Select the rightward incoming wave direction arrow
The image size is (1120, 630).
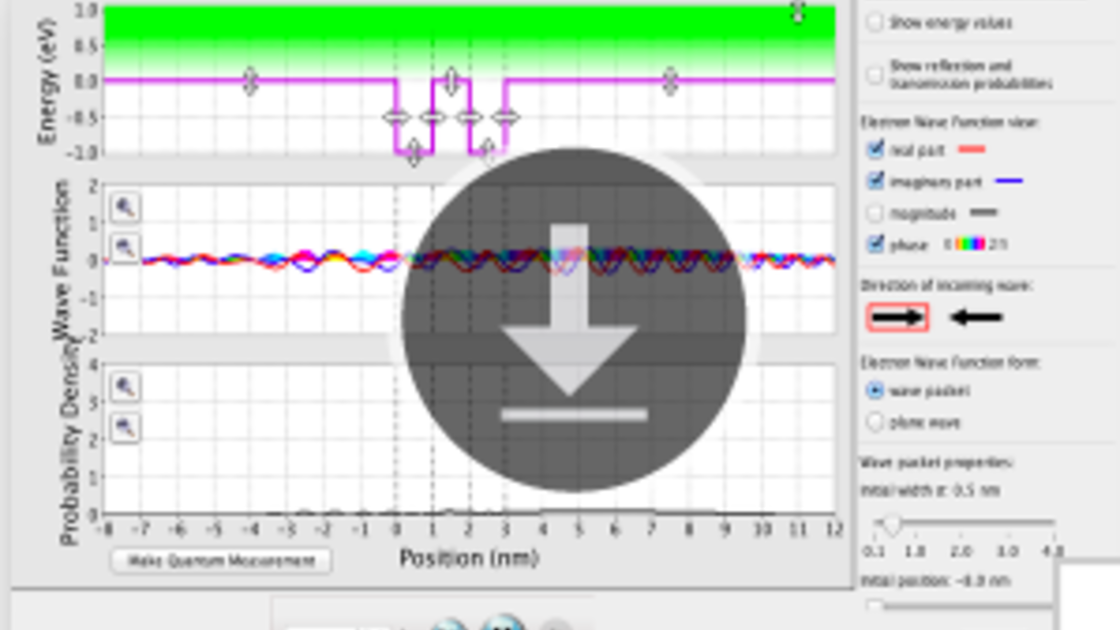[897, 317]
